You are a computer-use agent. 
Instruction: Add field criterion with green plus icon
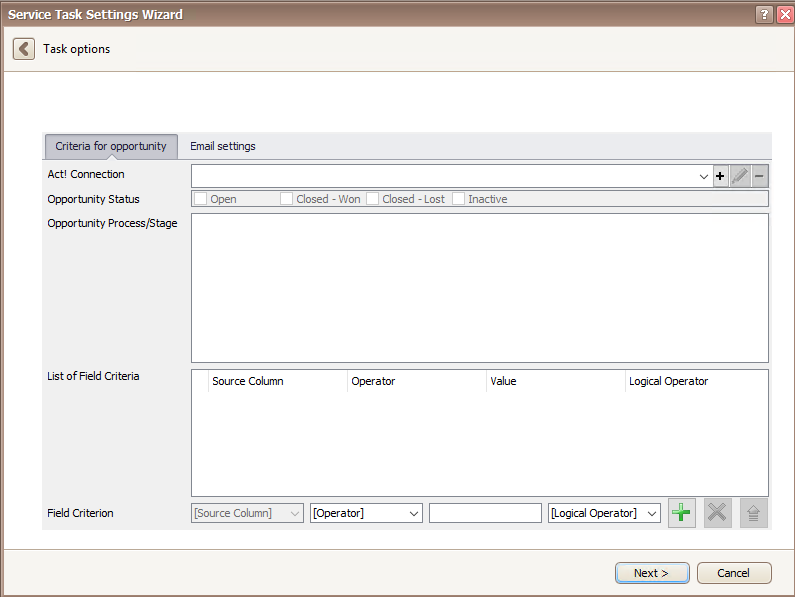pyautogui.click(x=681, y=513)
